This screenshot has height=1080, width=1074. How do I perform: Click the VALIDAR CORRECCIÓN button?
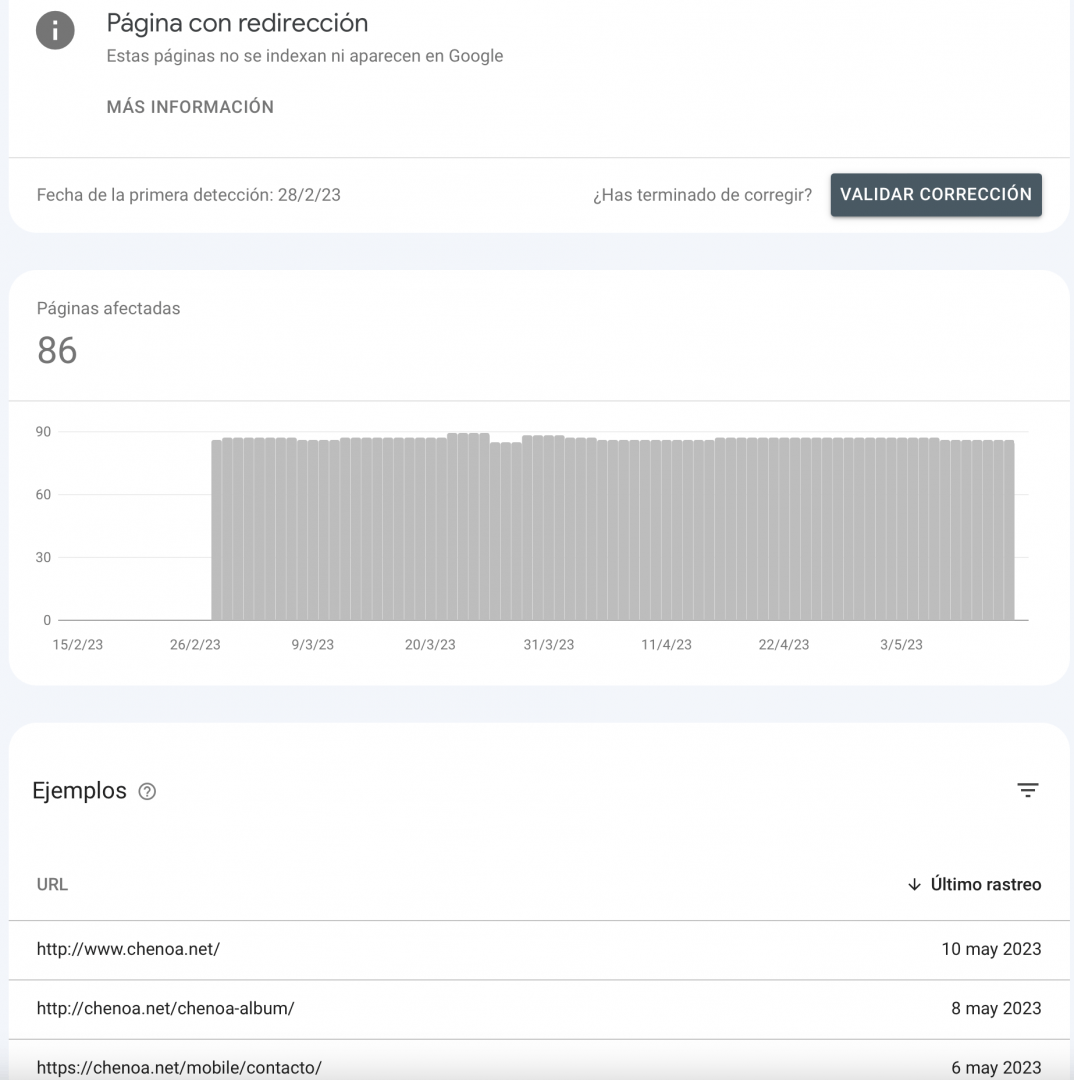point(936,195)
